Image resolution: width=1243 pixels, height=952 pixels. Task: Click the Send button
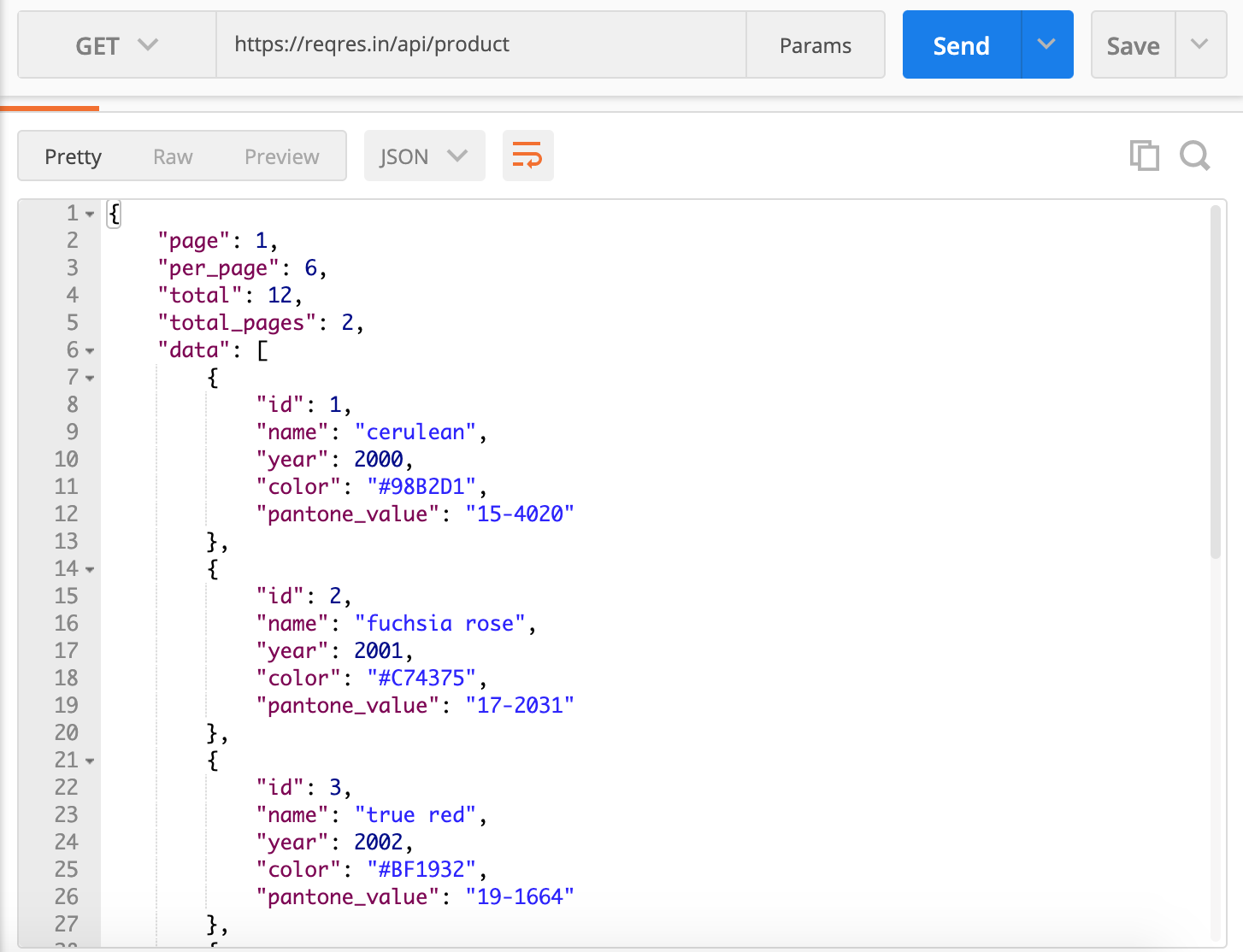[961, 45]
